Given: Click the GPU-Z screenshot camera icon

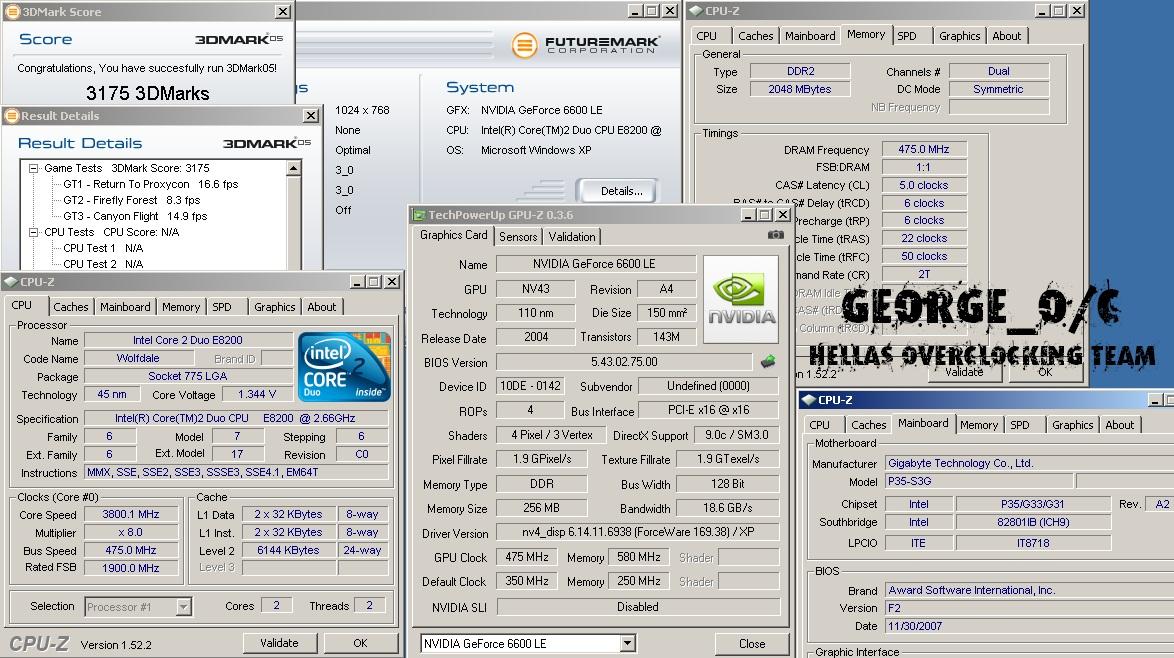Looking at the screenshot, I should coord(776,235).
